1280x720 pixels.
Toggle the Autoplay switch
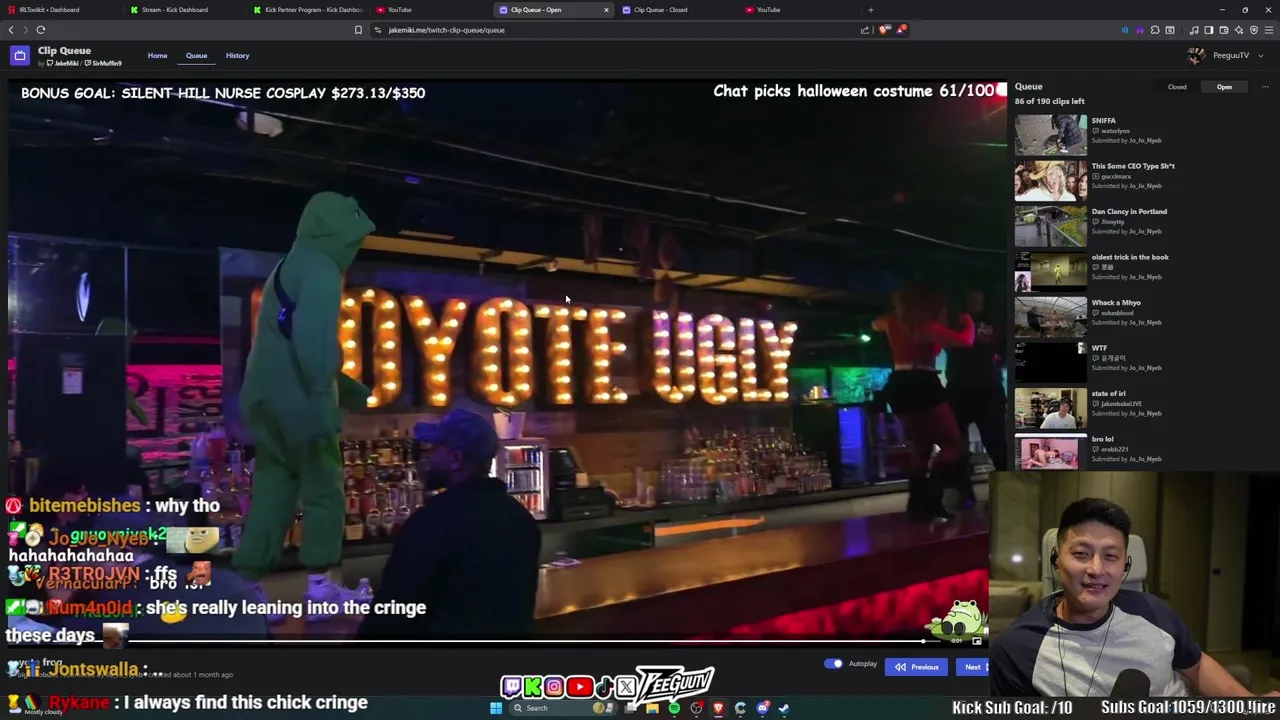pos(833,664)
